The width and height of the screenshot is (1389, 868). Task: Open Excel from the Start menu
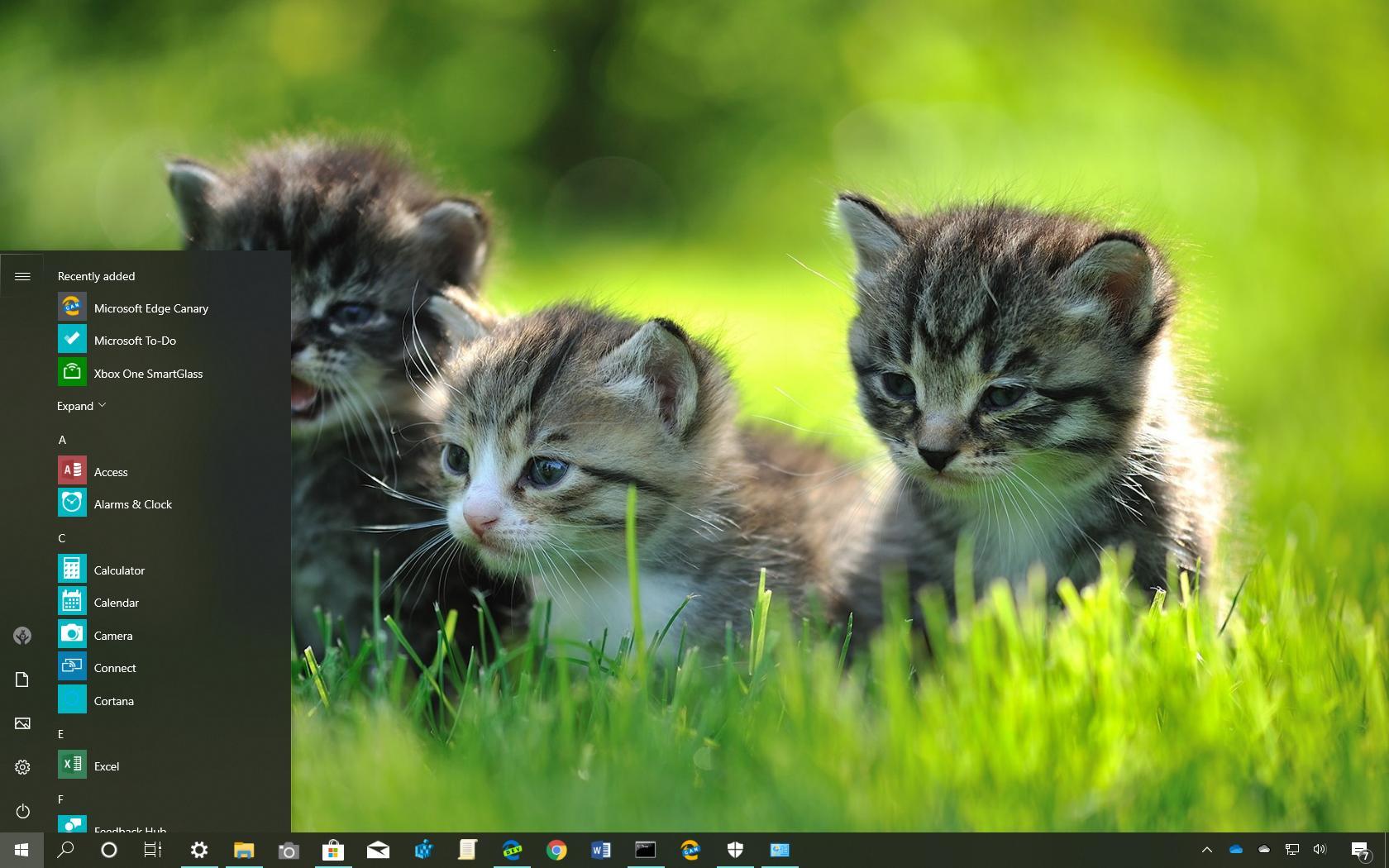tap(107, 765)
